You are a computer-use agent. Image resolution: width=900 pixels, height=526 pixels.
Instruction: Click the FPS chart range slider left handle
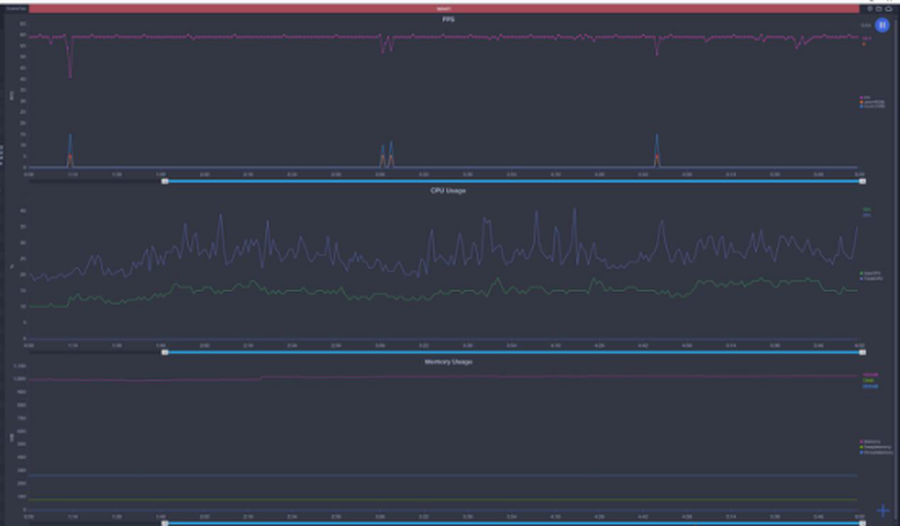point(164,181)
